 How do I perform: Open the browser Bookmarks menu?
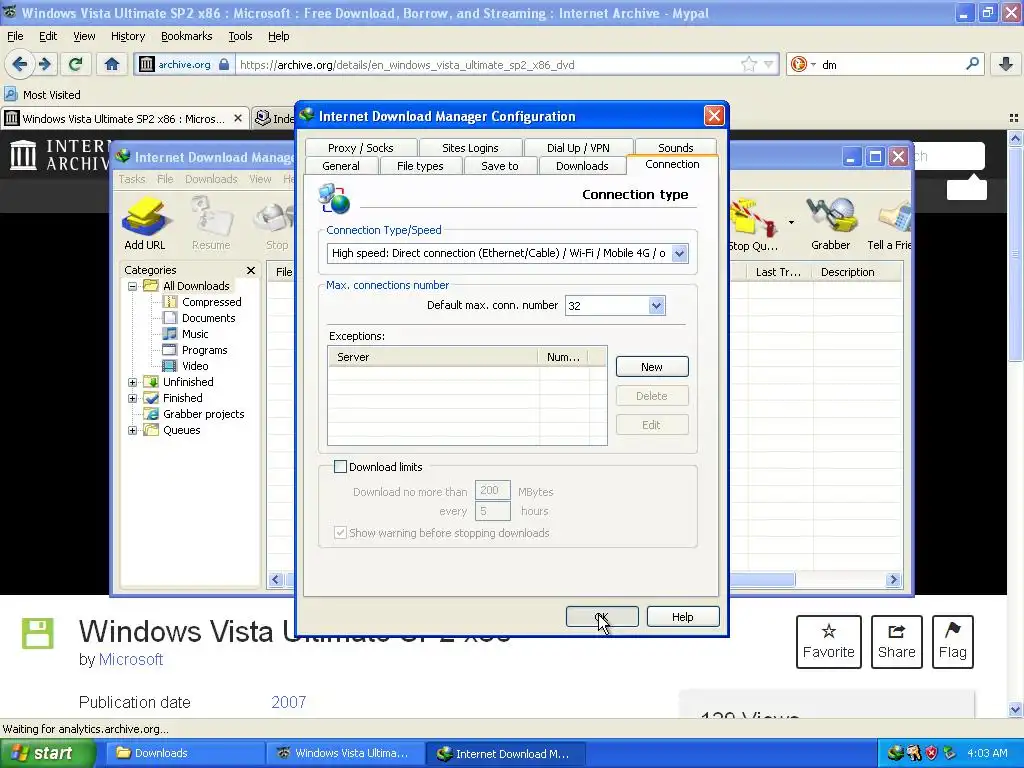[186, 36]
